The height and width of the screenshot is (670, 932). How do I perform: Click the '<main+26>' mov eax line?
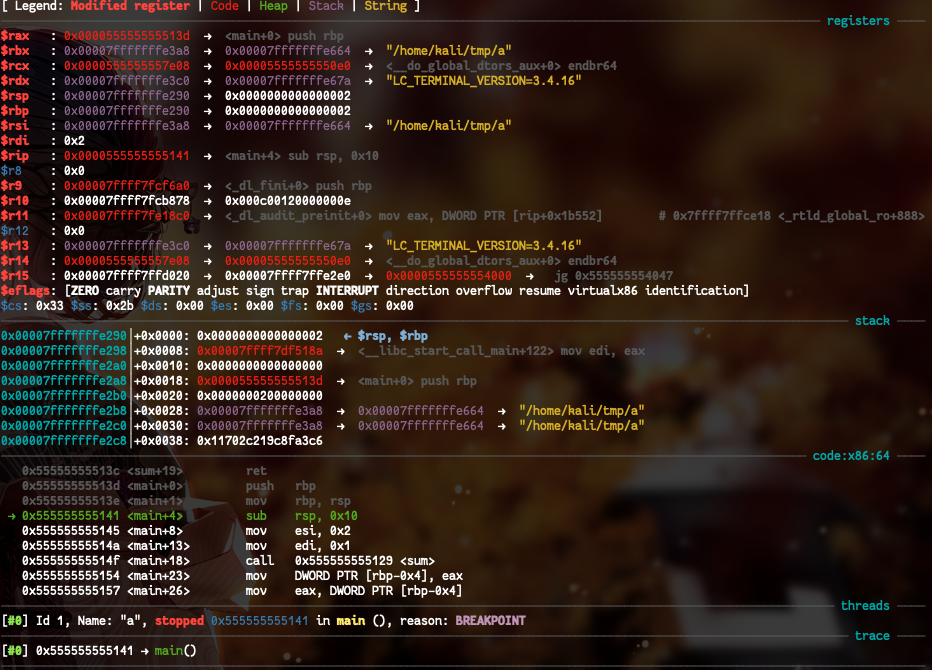243,590
